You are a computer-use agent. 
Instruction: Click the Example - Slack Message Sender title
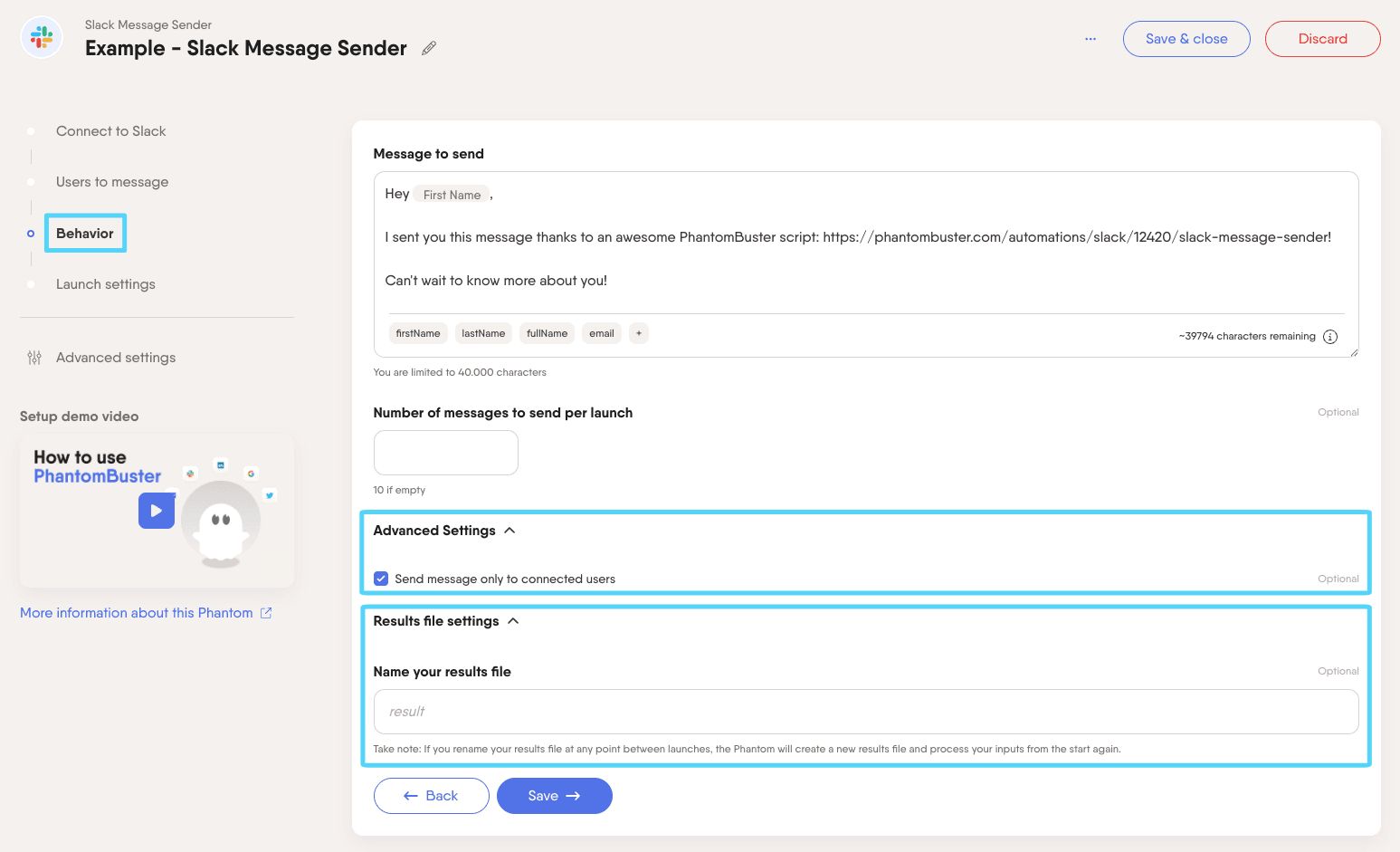[x=246, y=48]
